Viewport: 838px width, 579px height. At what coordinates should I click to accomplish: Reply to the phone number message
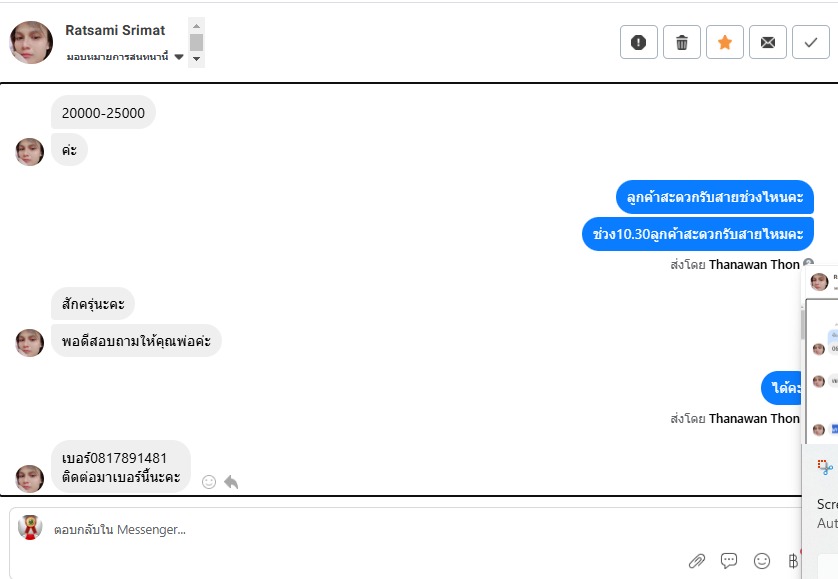click(x=231, y=482)
